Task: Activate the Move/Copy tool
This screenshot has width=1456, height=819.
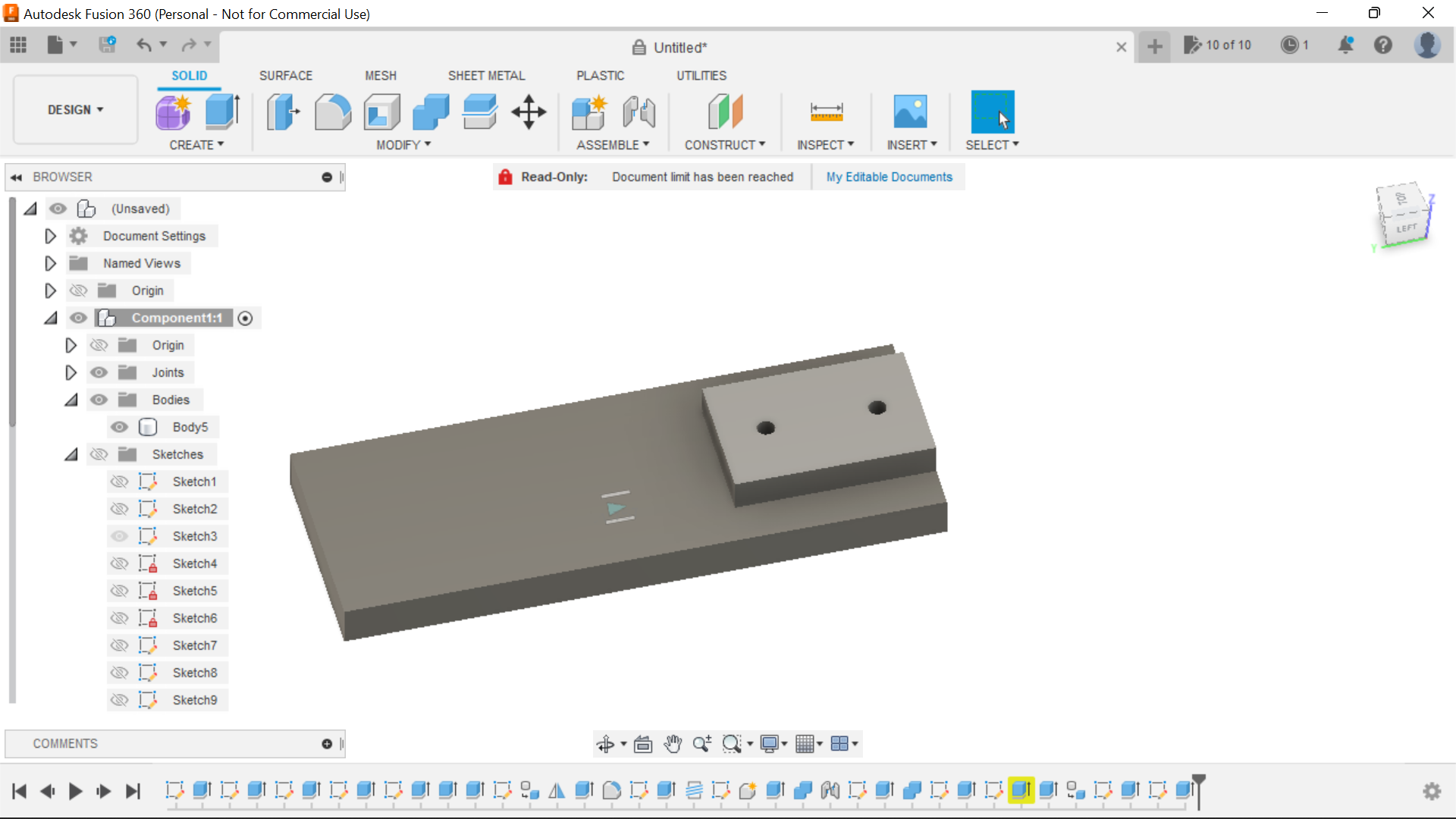Action: (529, 112)
